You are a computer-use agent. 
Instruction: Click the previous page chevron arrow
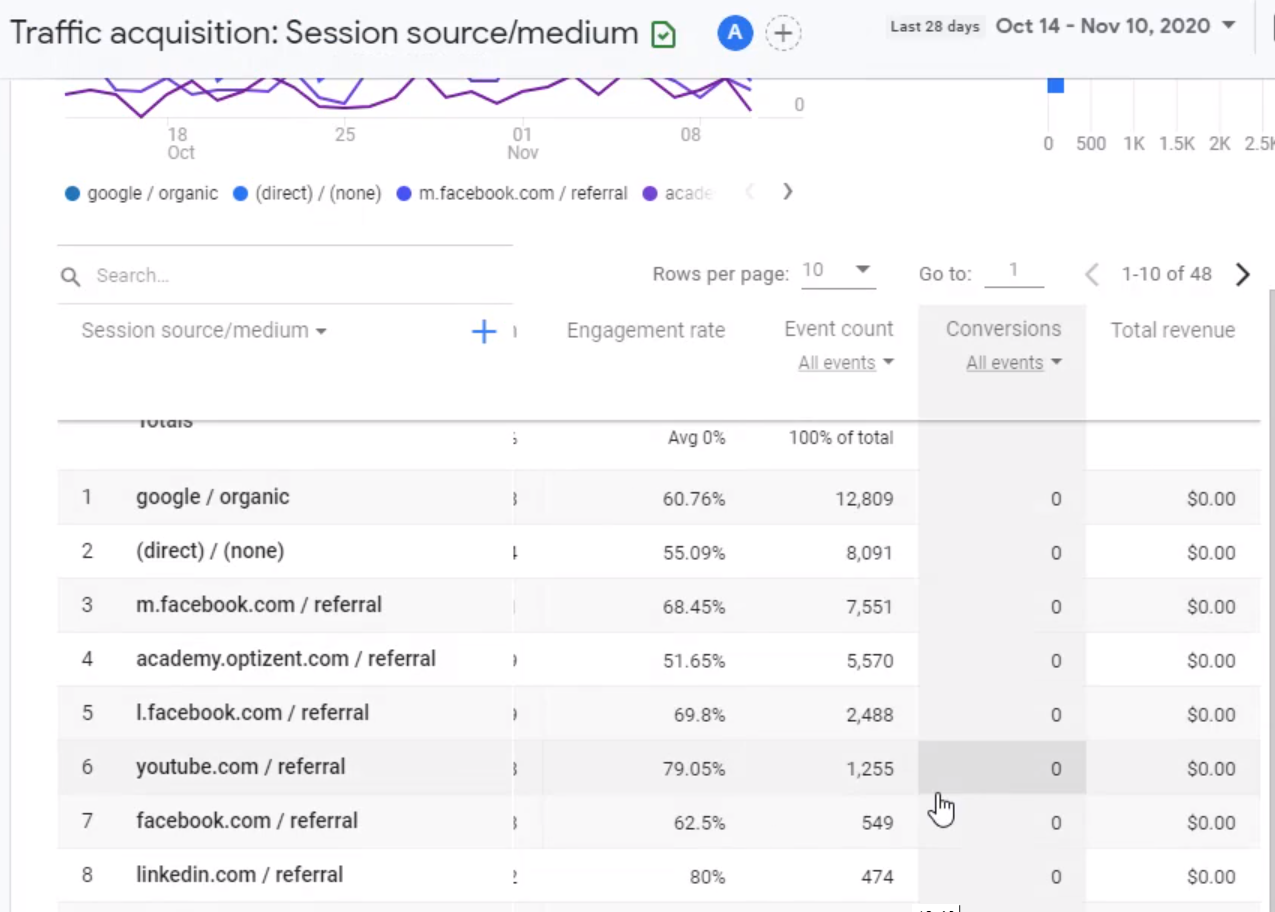[1091, 274]
